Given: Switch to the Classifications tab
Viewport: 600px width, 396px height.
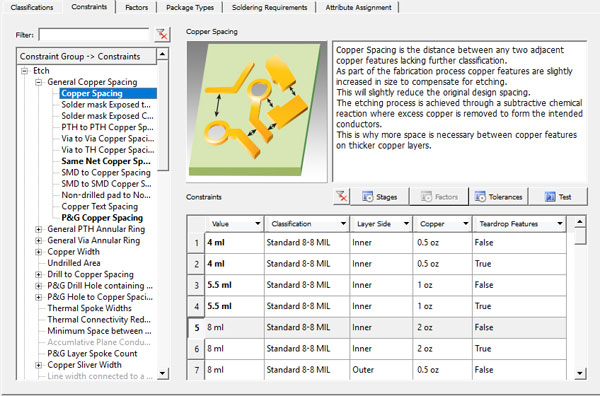Looking at the screenshot, I should coord(32,7).
